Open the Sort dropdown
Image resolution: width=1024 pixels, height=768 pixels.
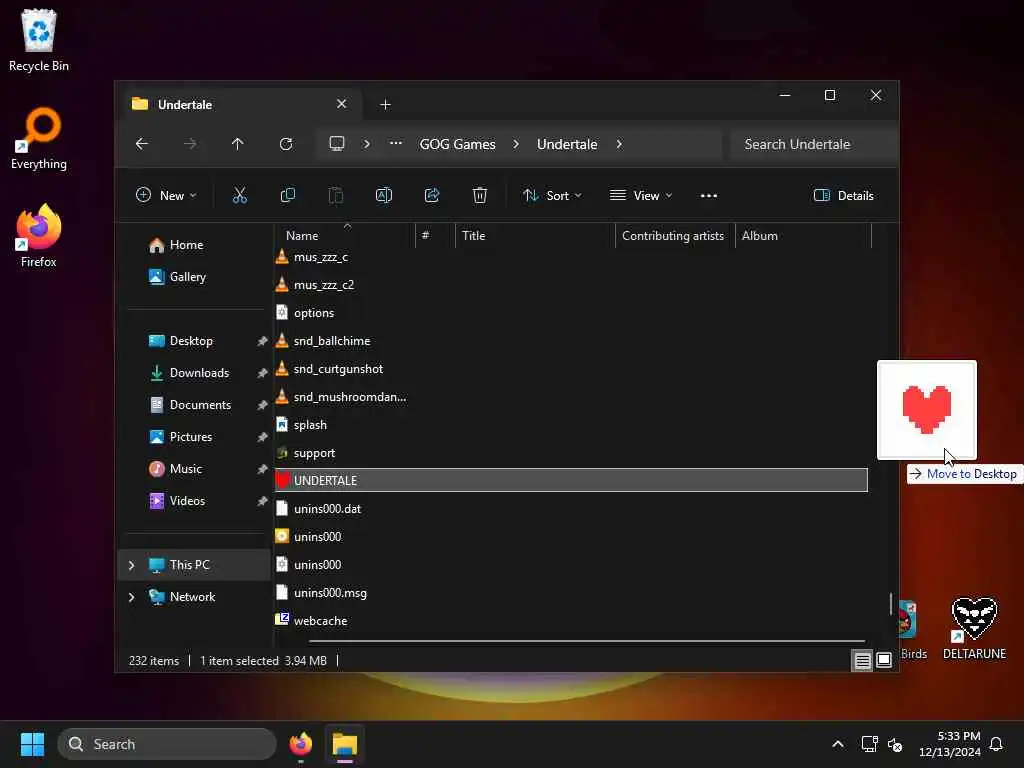coord(552,195)
